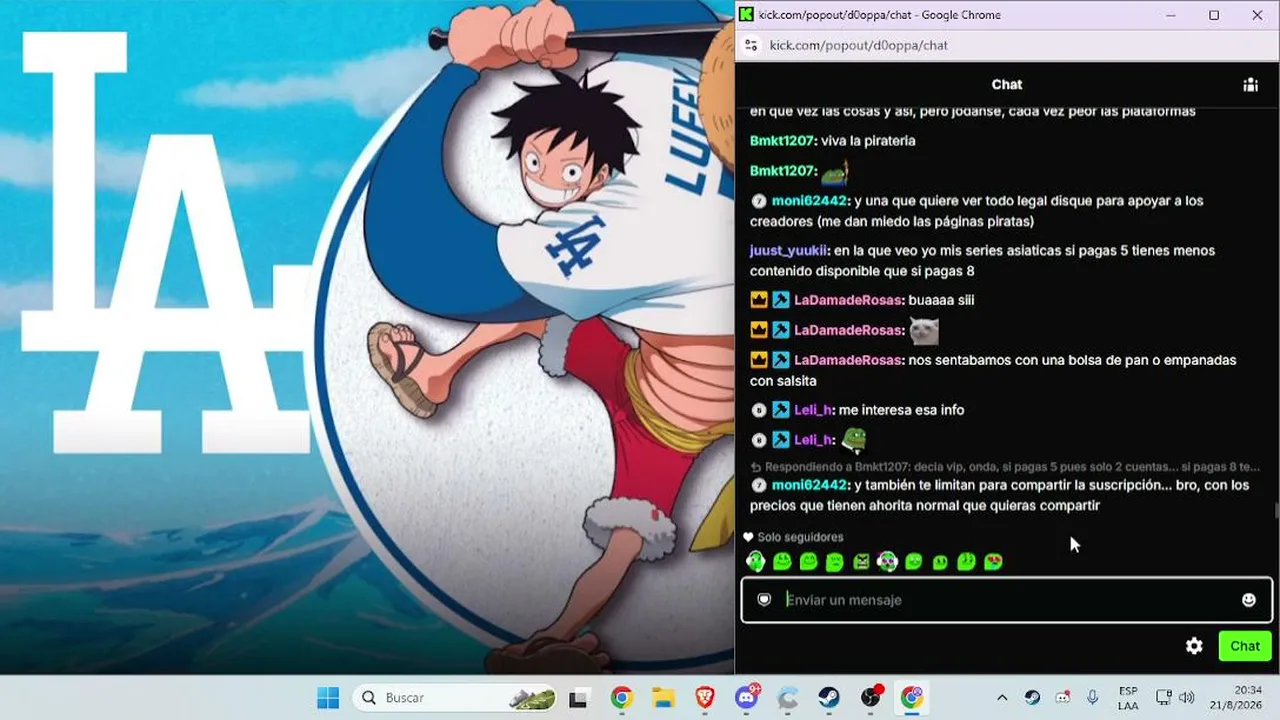
Task: Open chat settings gear
Action: click(x=1194, y=646)
